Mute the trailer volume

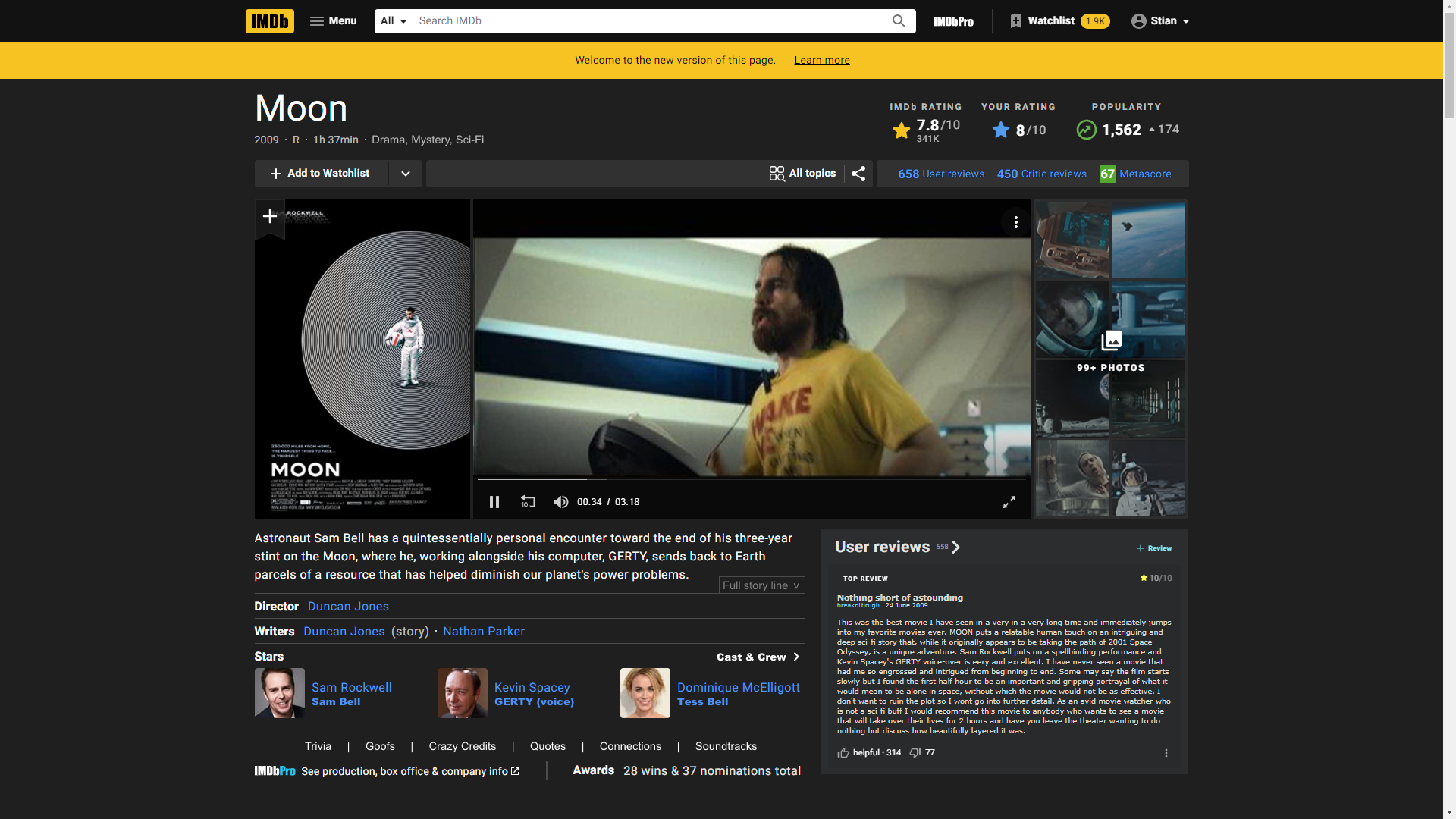click(x=561, y=502)
